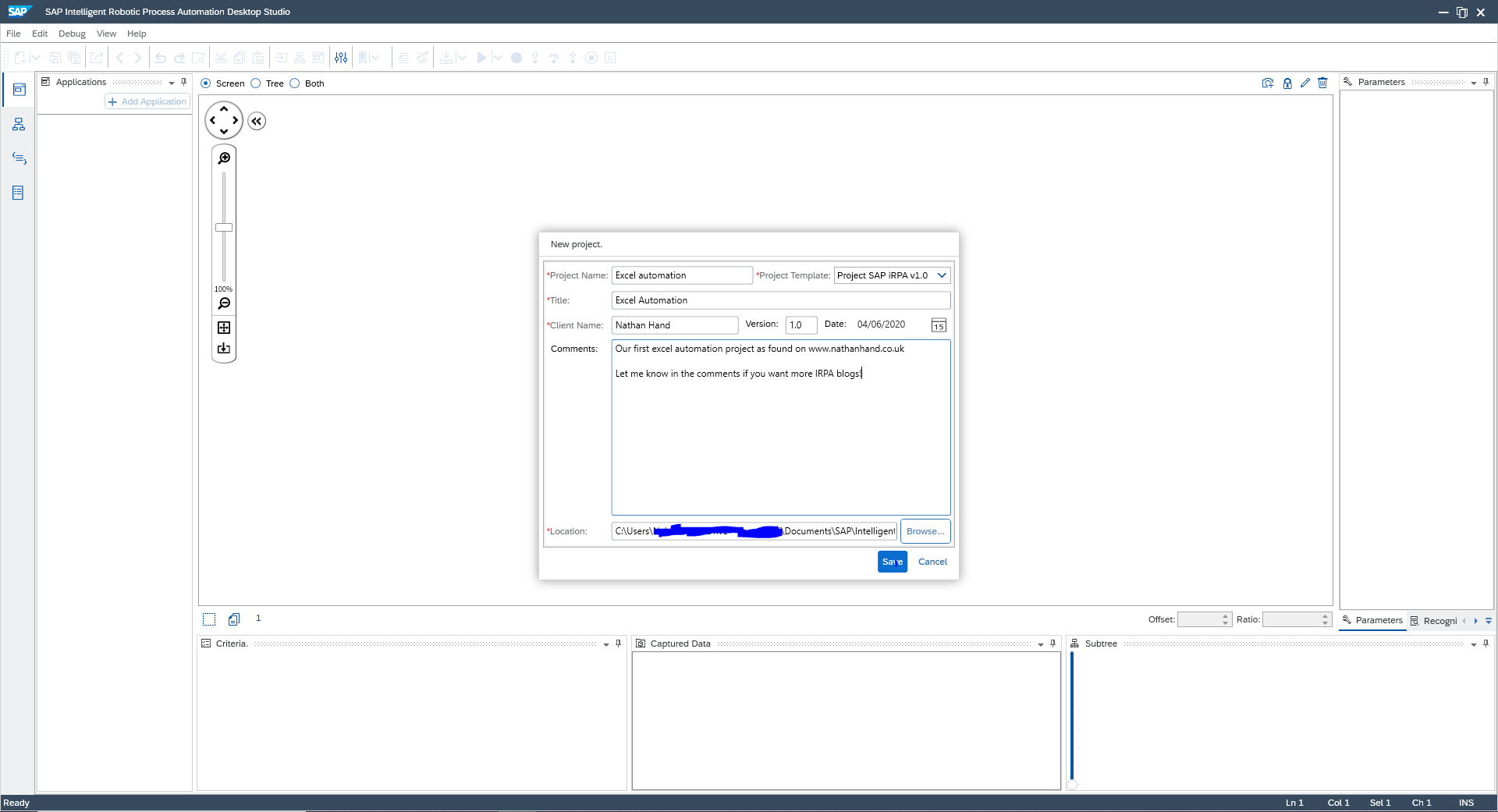The height and width of the screenshot is (812, 1498).
Task: Click the lock icon above the screen view
Action: point(1287,83)
